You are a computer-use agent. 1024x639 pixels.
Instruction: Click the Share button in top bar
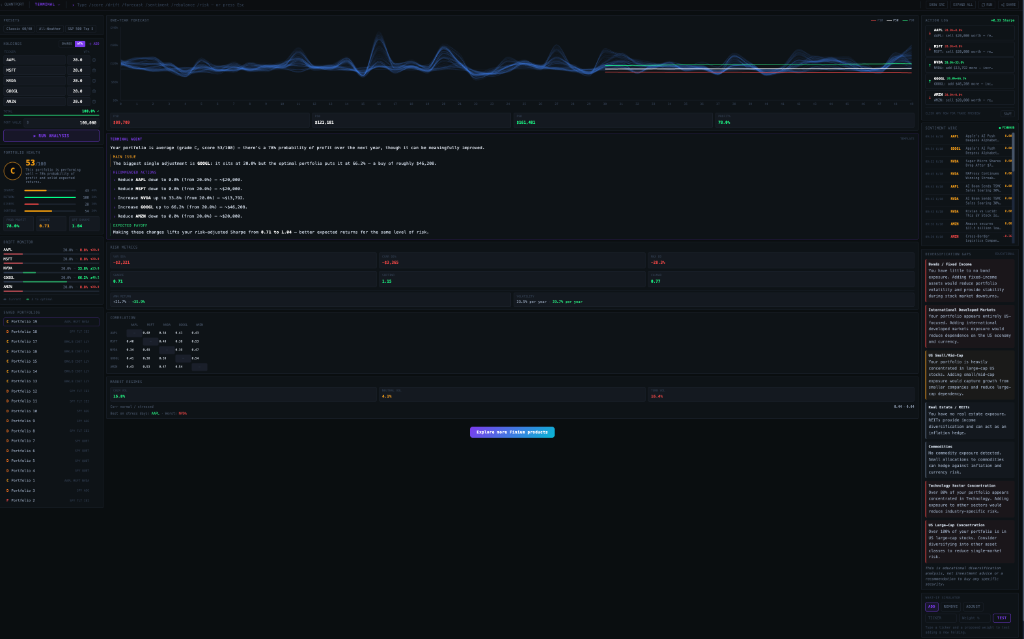[x=1009, y=5]
